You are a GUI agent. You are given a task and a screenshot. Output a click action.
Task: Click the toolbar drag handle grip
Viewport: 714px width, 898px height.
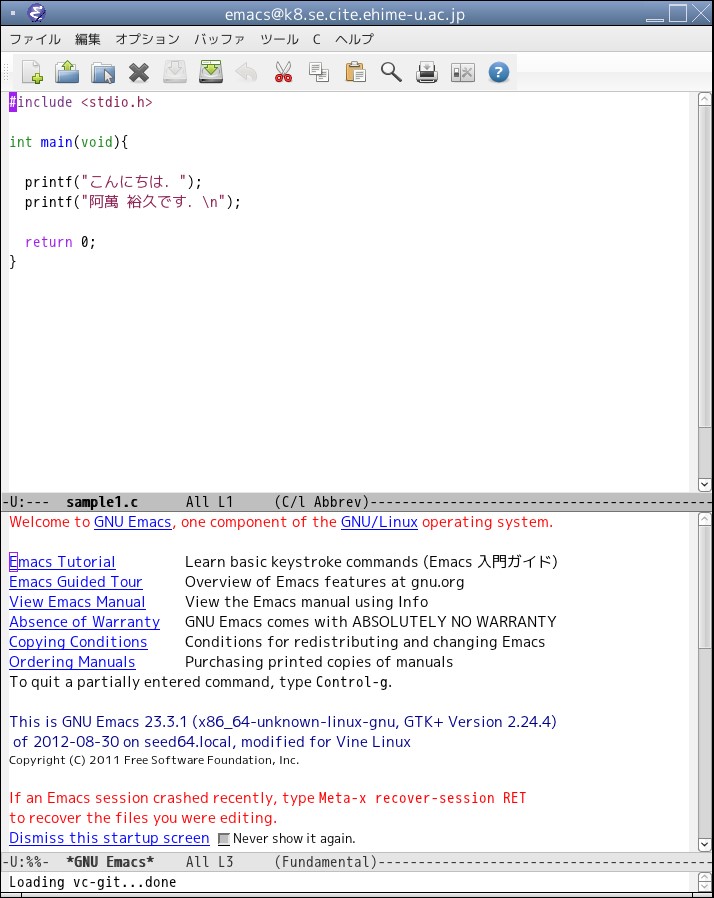coord(6,72)
